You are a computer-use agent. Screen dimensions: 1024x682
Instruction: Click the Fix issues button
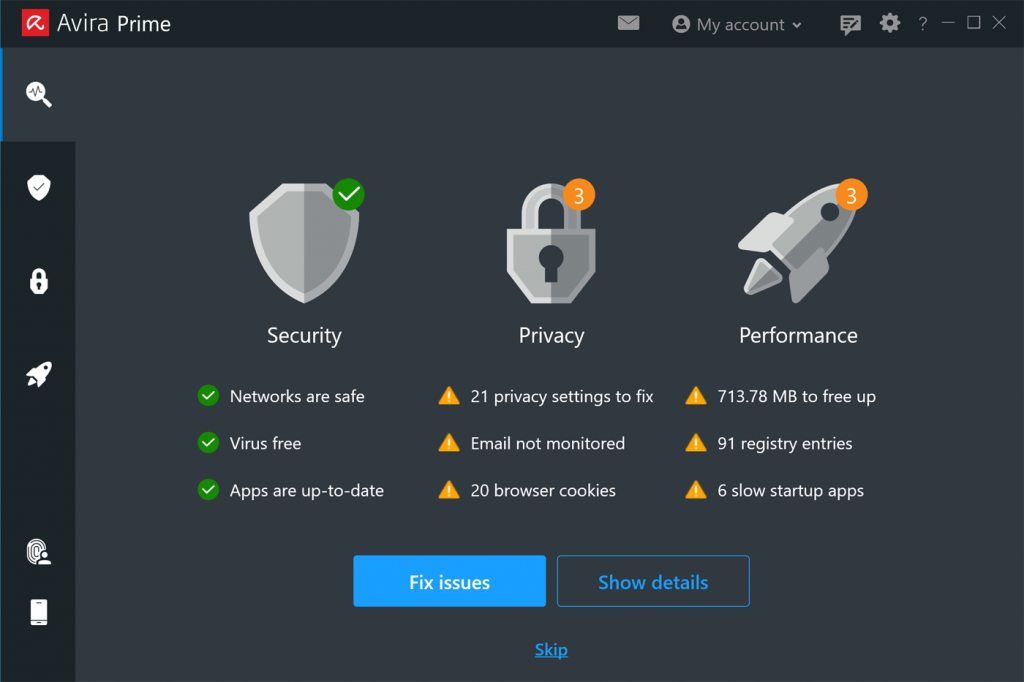449,581
